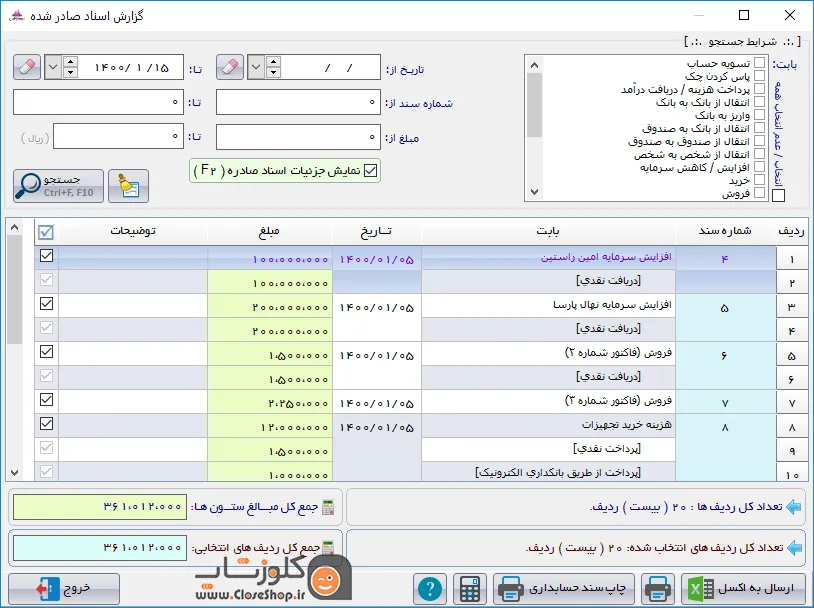814x608 pixels.
Task: Uncheck row 7 فروش فاکتور شماره ۳
Action: [x=46, y=399]
